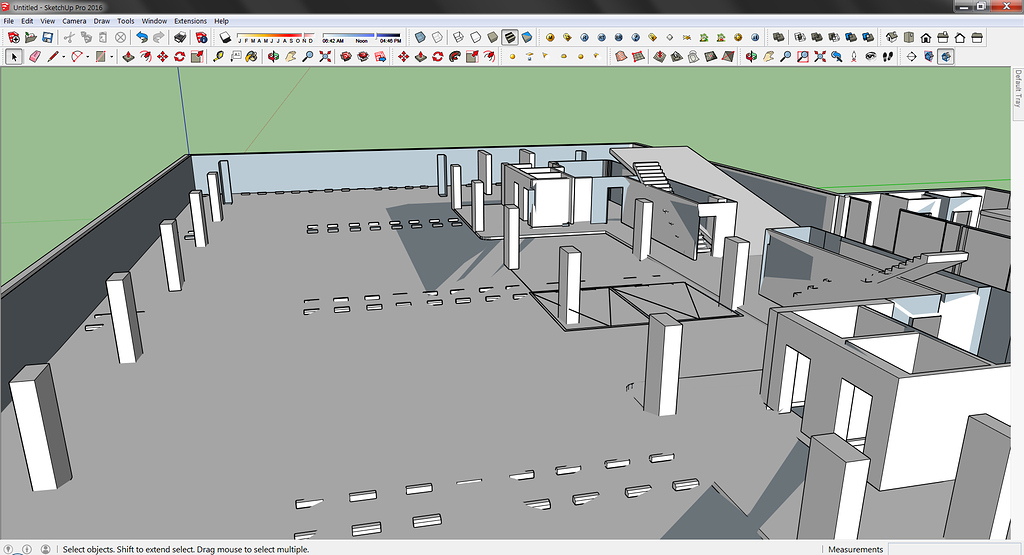Open dropdown arrow beside the Line tool
1024x555 pixels.
pyautogui.click(x=64, y=57)
